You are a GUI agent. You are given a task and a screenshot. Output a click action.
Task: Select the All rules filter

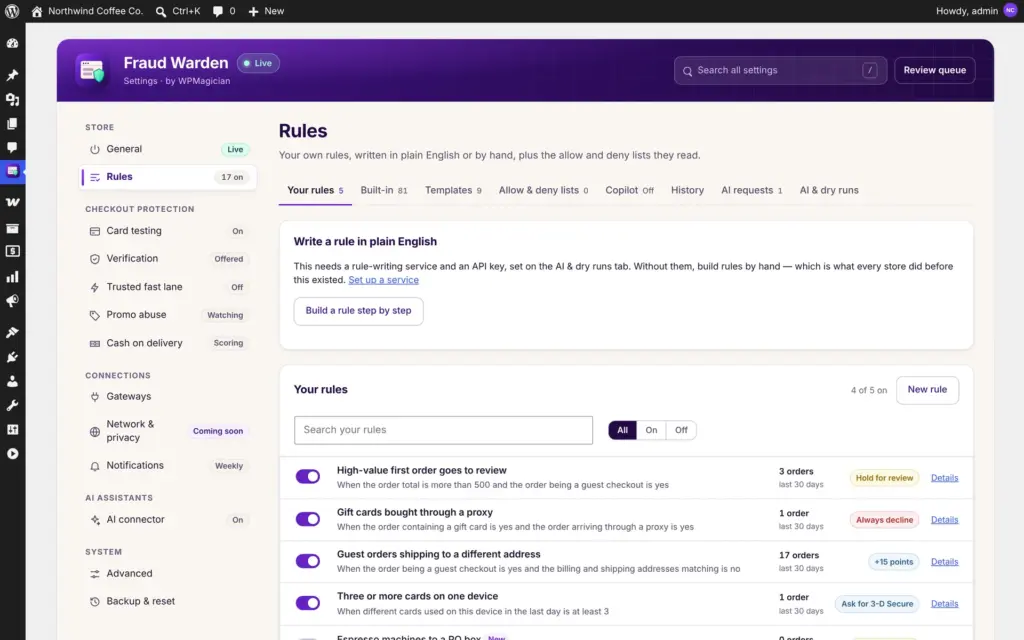622,430
